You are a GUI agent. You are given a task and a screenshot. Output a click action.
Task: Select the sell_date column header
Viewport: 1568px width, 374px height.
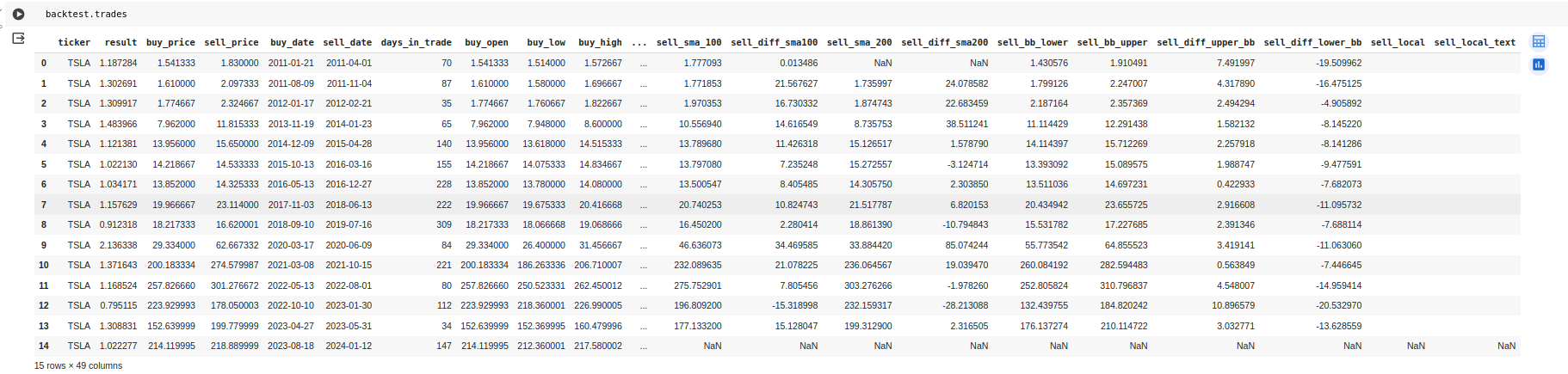pyautogui.click(x=348, y=42)
